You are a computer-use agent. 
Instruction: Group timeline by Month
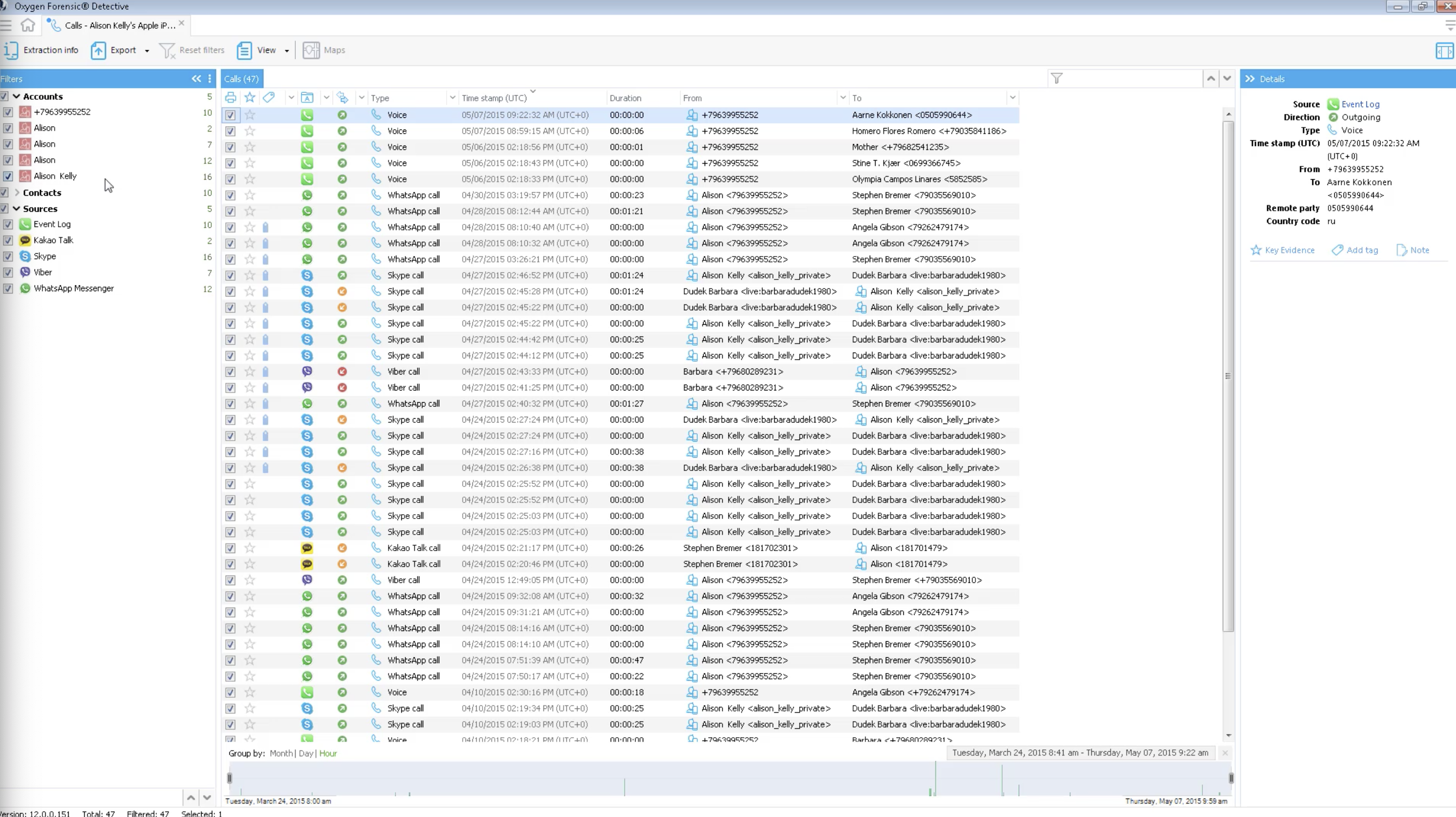pos(281,753)
